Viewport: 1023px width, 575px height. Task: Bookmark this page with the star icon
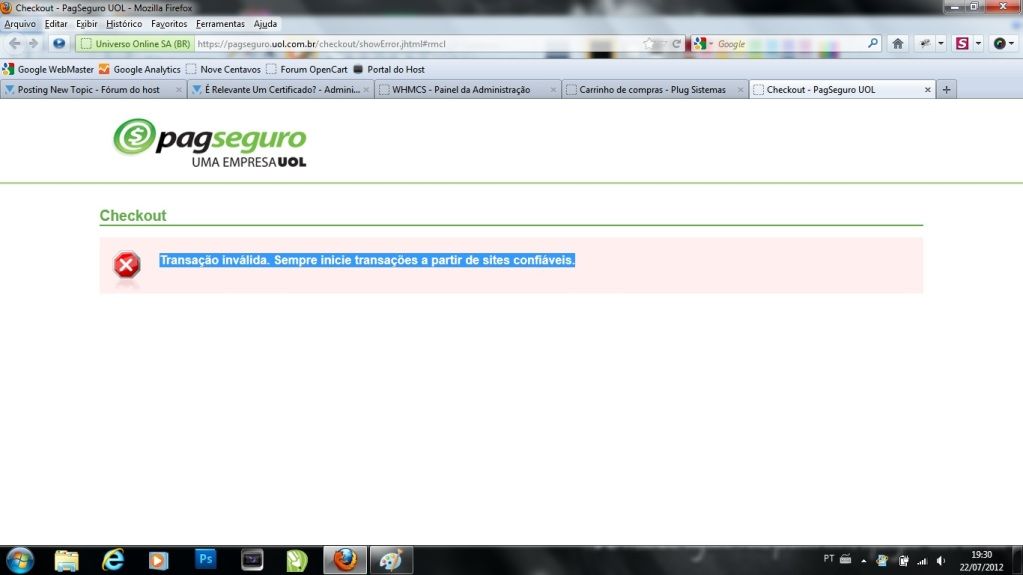[x=649, y=44]
